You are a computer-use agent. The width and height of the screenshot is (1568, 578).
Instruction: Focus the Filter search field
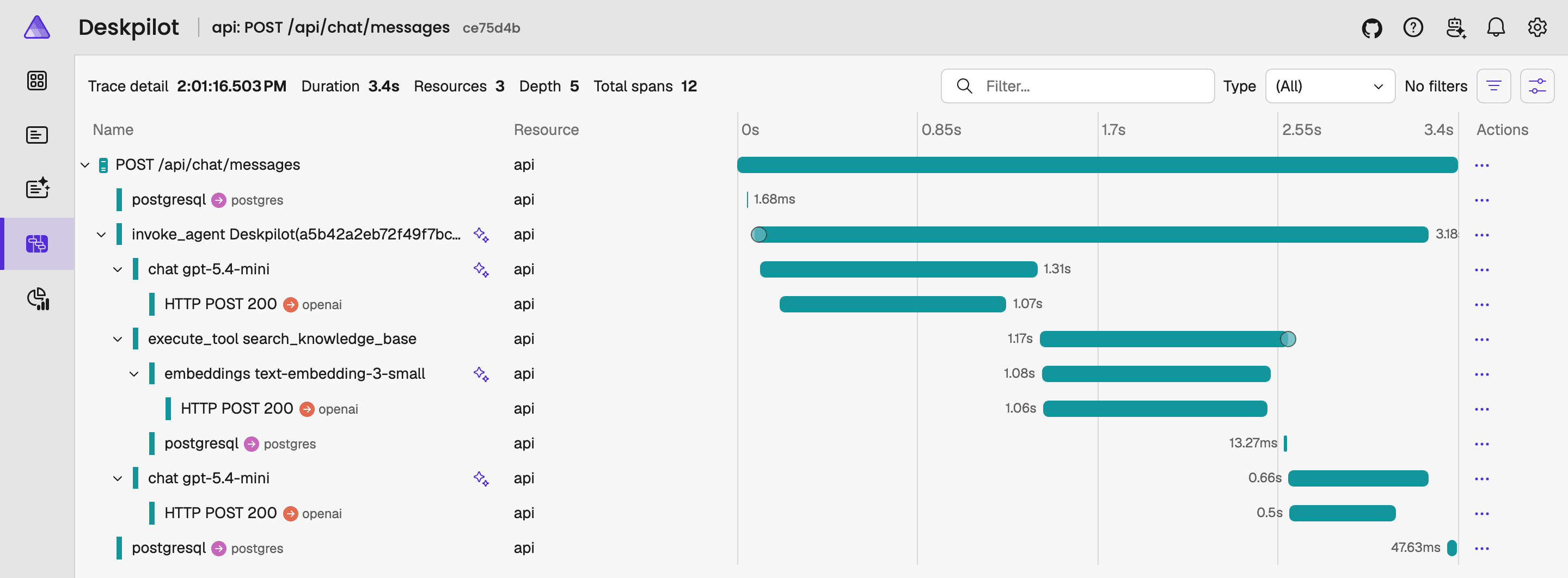(1077, 86)
